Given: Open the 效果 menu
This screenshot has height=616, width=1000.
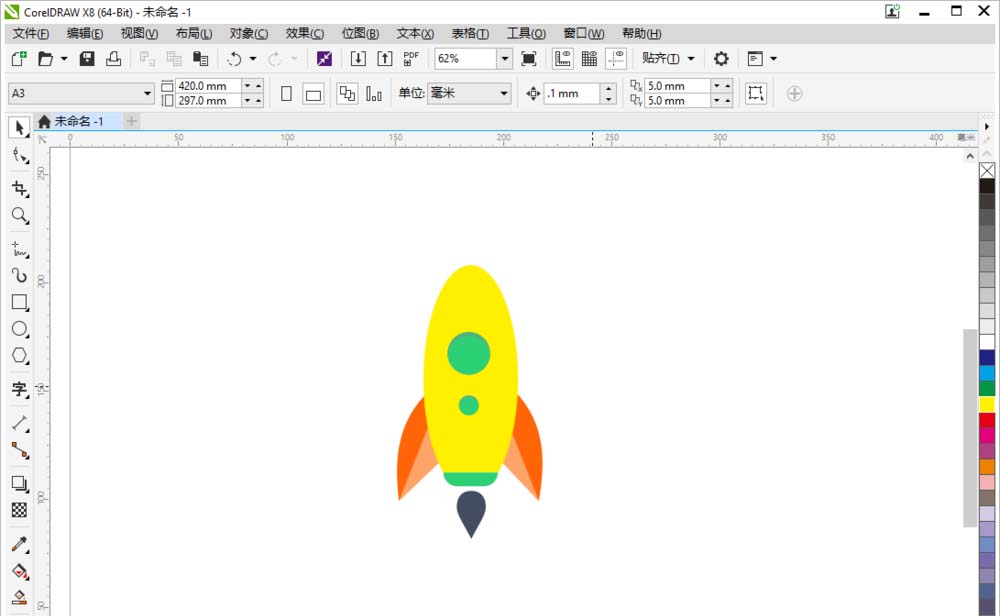Looking at the screenshot, I should click(x=304, y=34).
